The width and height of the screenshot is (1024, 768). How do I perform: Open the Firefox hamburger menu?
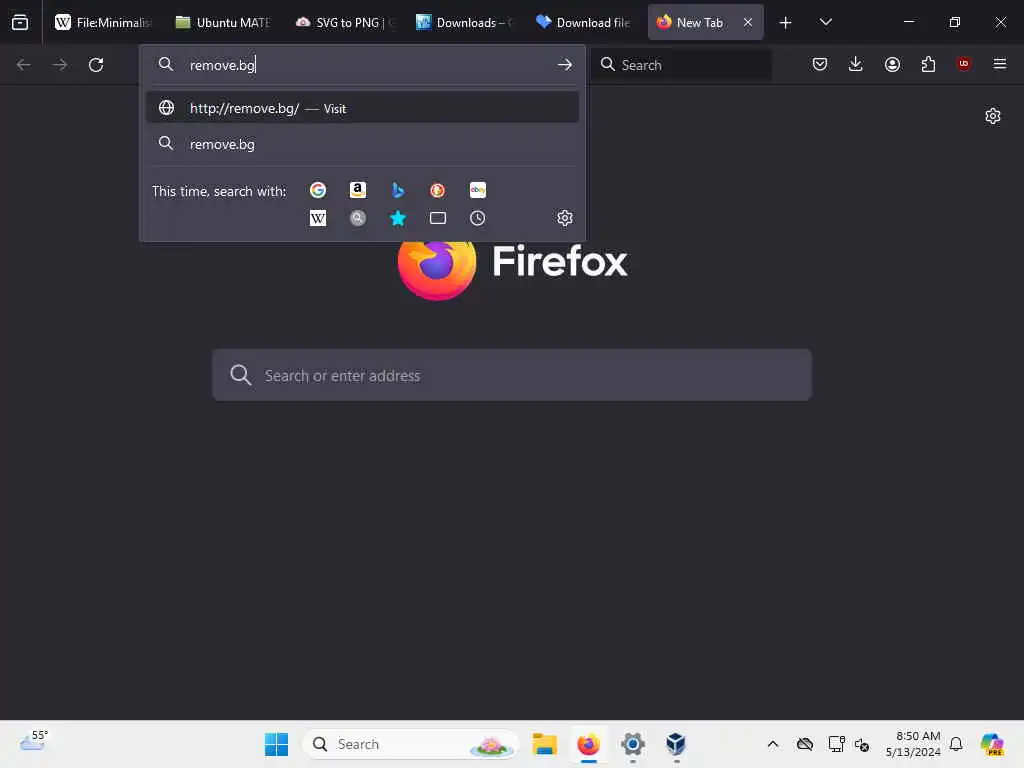click(x=1000, y=64)
